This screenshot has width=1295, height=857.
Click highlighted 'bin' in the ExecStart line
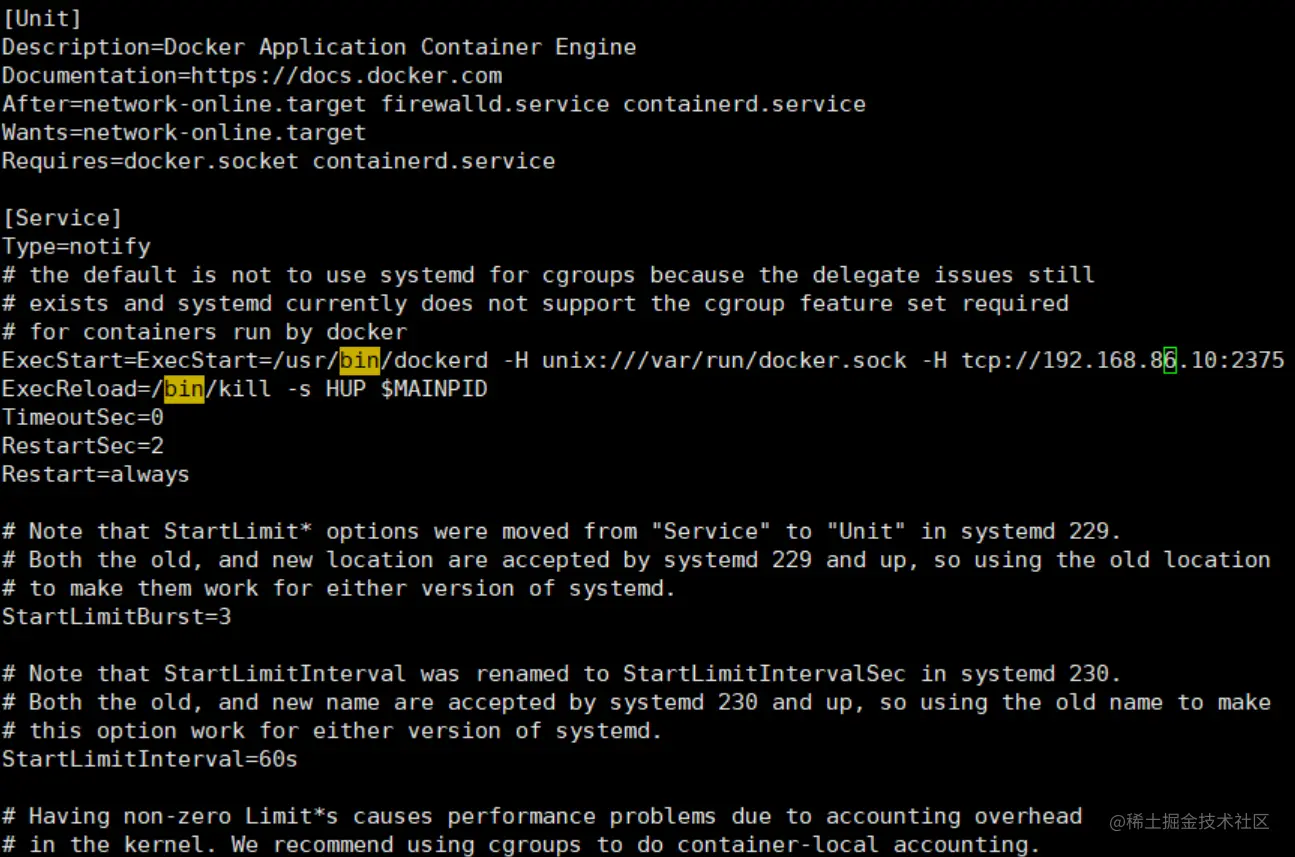click(360, 360)
